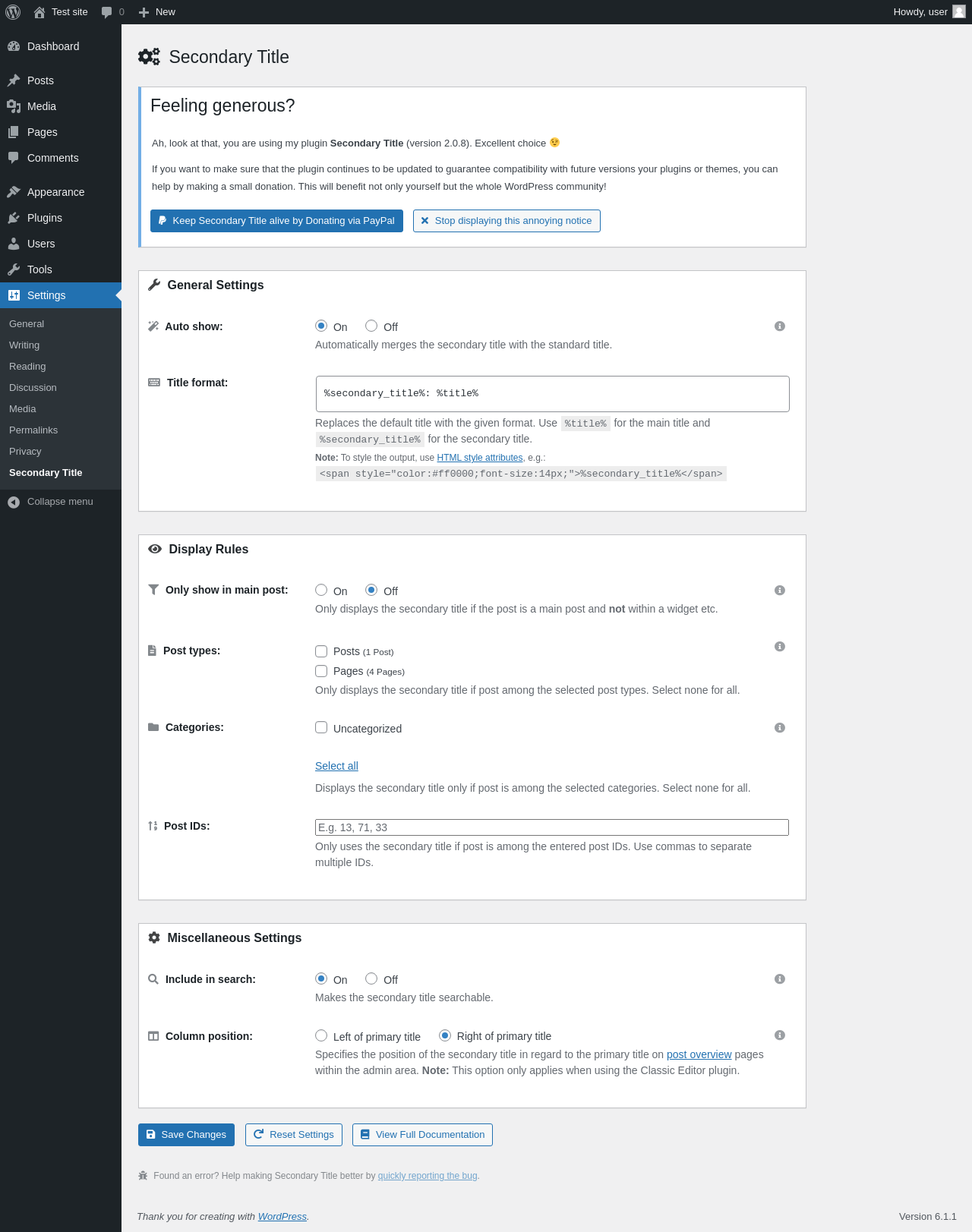Click the user avatar next to Howdy
This screenshot has height=1232, width=972.
(959, 11)
